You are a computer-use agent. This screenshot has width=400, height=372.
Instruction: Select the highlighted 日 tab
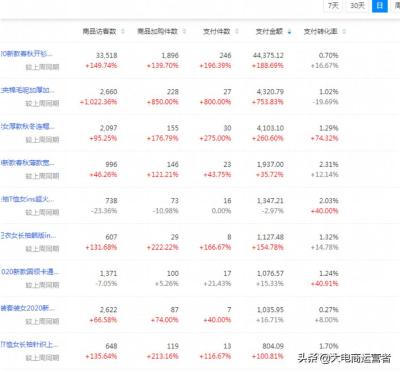tap(380, 6)
